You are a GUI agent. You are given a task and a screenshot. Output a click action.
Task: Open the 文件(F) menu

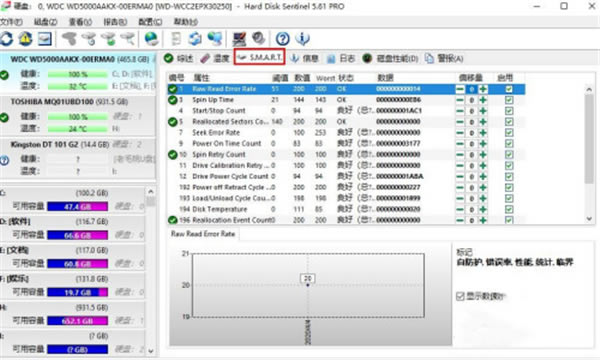pyautogui.click(x=11, y=22)
